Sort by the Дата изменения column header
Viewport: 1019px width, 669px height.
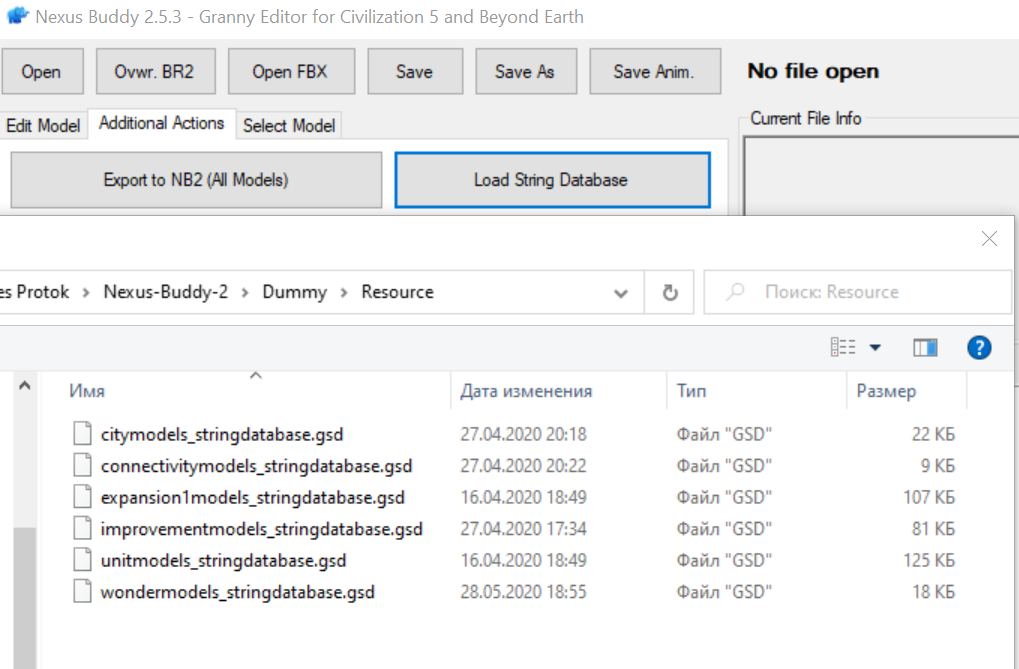[558, 391]
